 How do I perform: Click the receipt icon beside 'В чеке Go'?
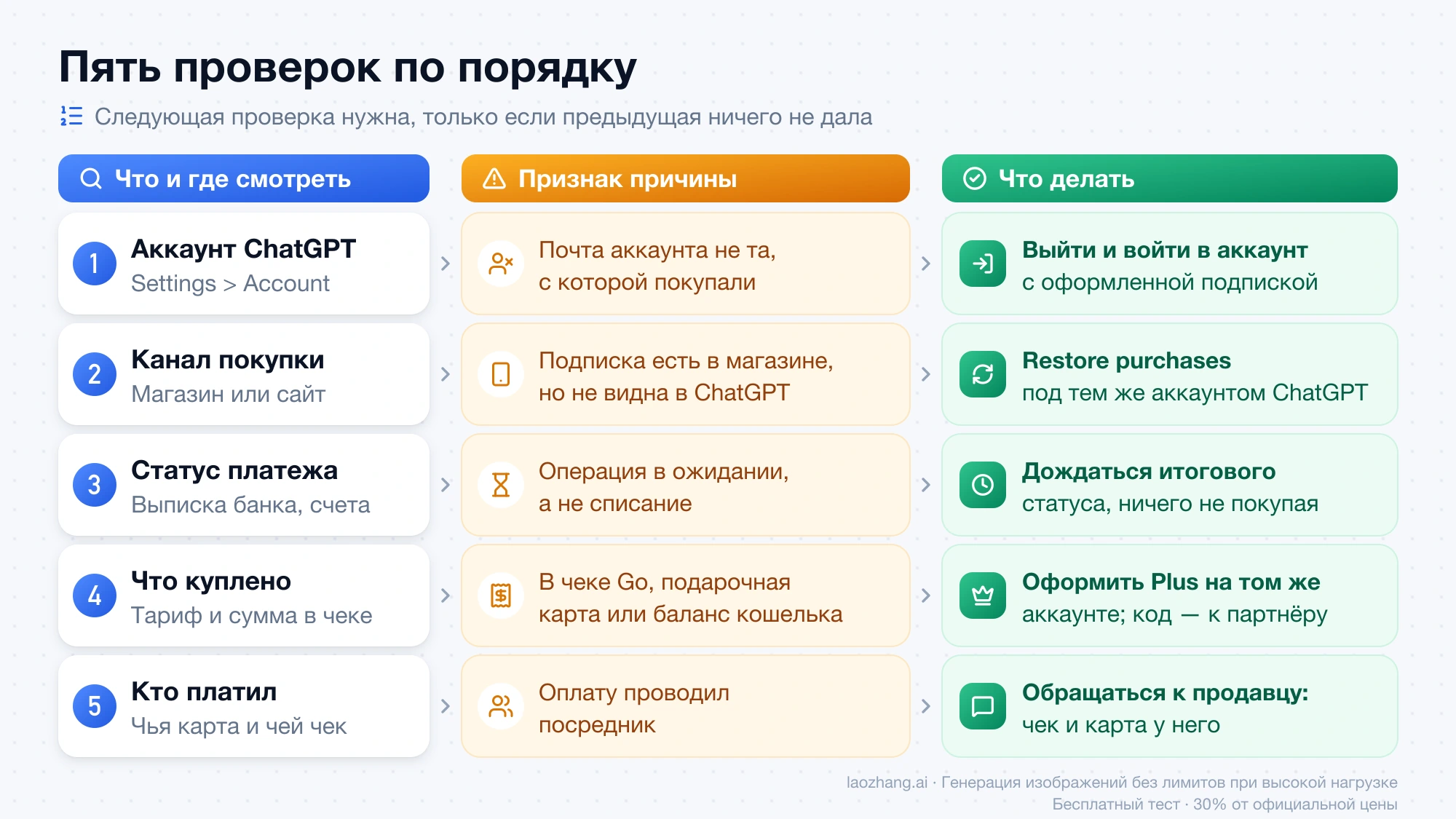pos(501,596)
